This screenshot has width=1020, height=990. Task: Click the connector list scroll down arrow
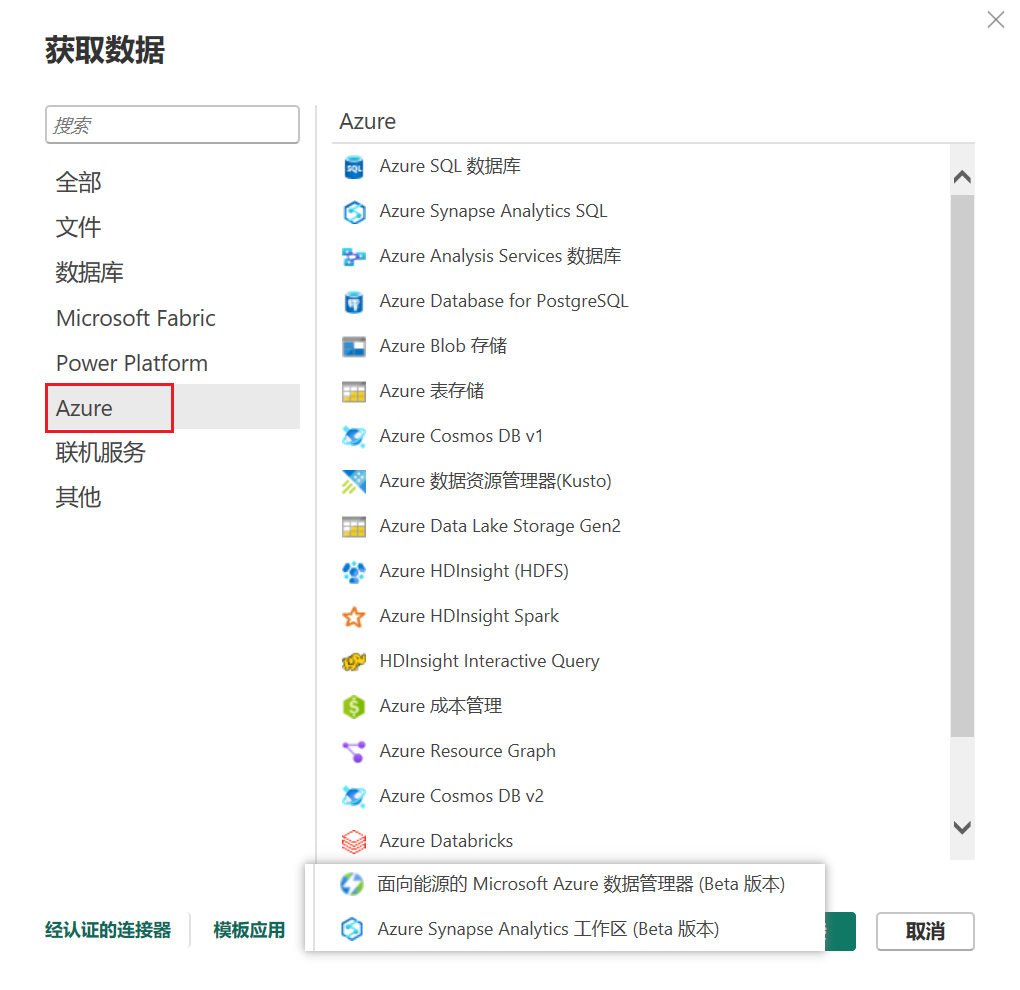point(962,827)
